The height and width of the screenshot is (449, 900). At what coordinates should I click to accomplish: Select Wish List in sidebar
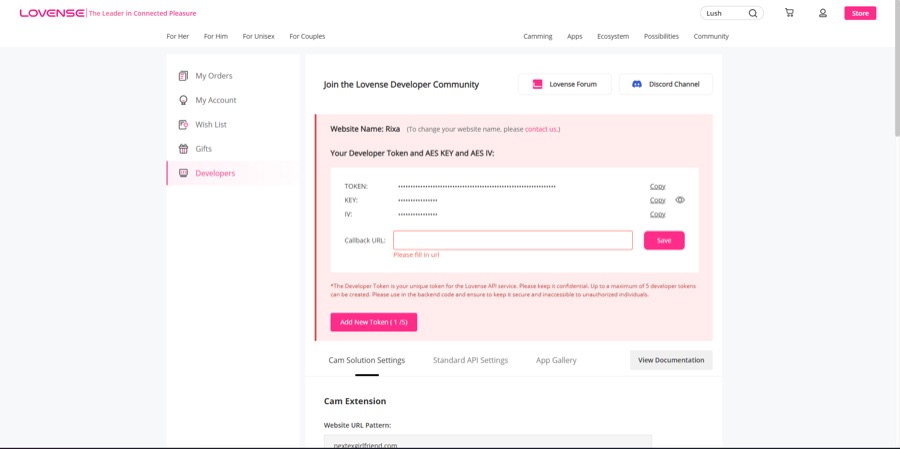[x=232, y=124]
